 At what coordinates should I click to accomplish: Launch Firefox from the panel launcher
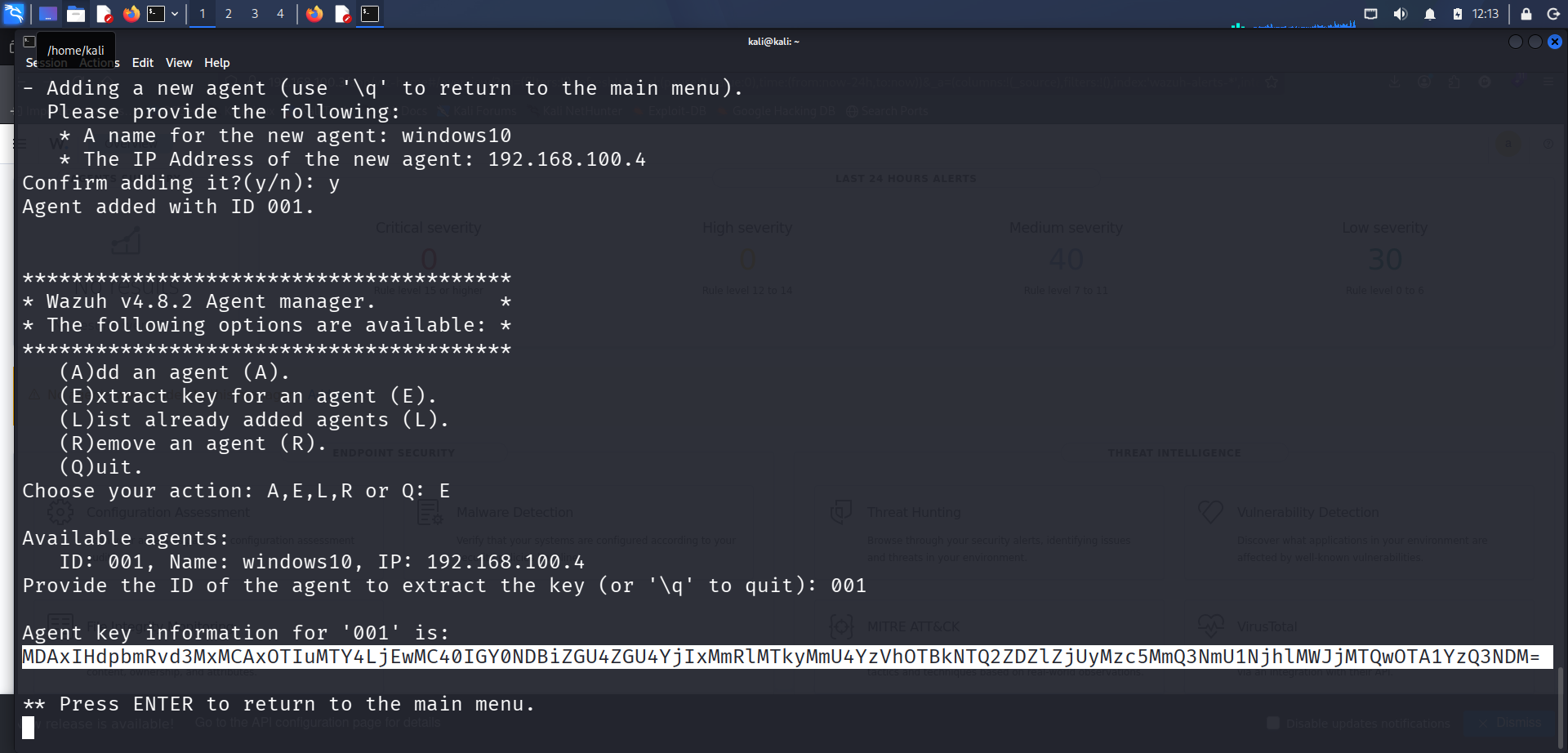131,14
